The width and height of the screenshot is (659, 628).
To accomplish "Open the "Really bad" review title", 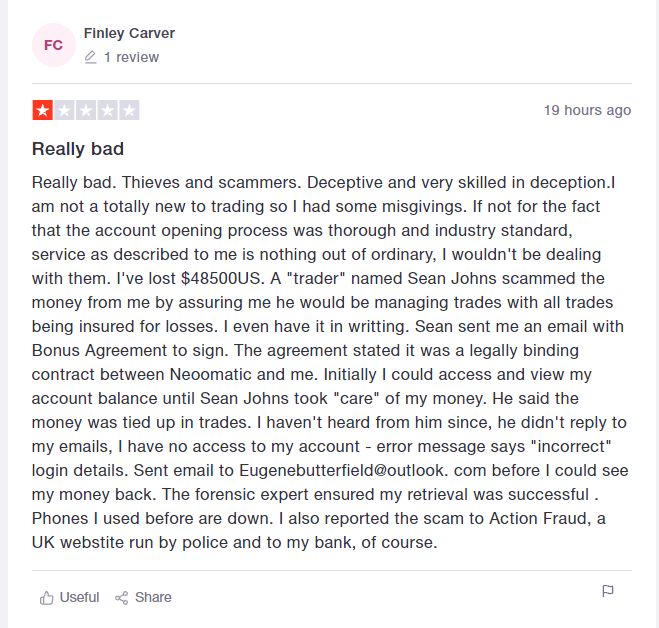I will 78,149.
